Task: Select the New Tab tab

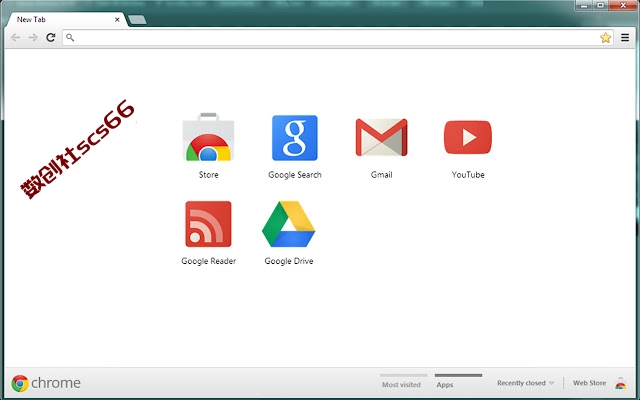Action: [65, 20]
